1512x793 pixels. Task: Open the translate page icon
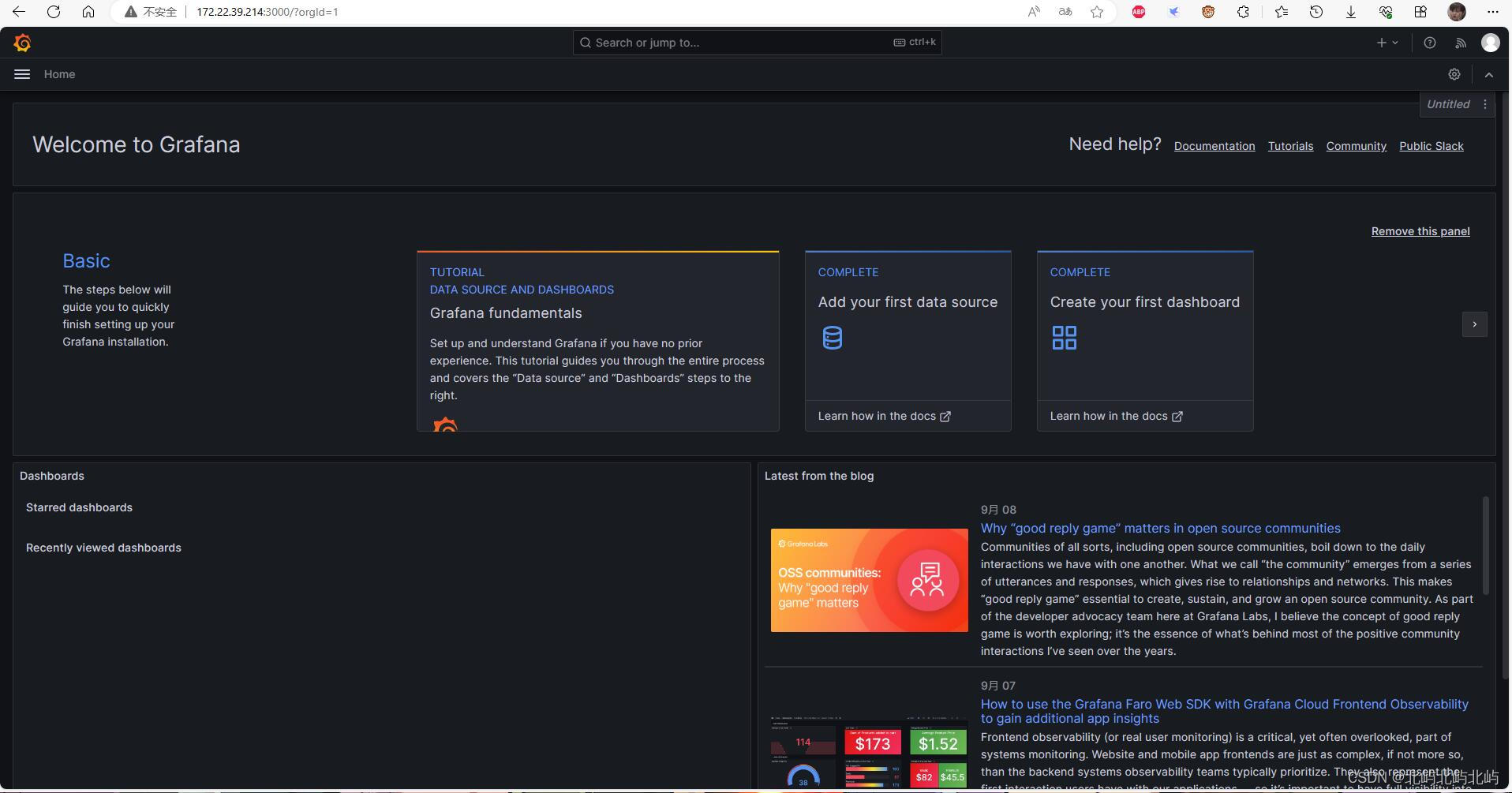pos(1065,12)
